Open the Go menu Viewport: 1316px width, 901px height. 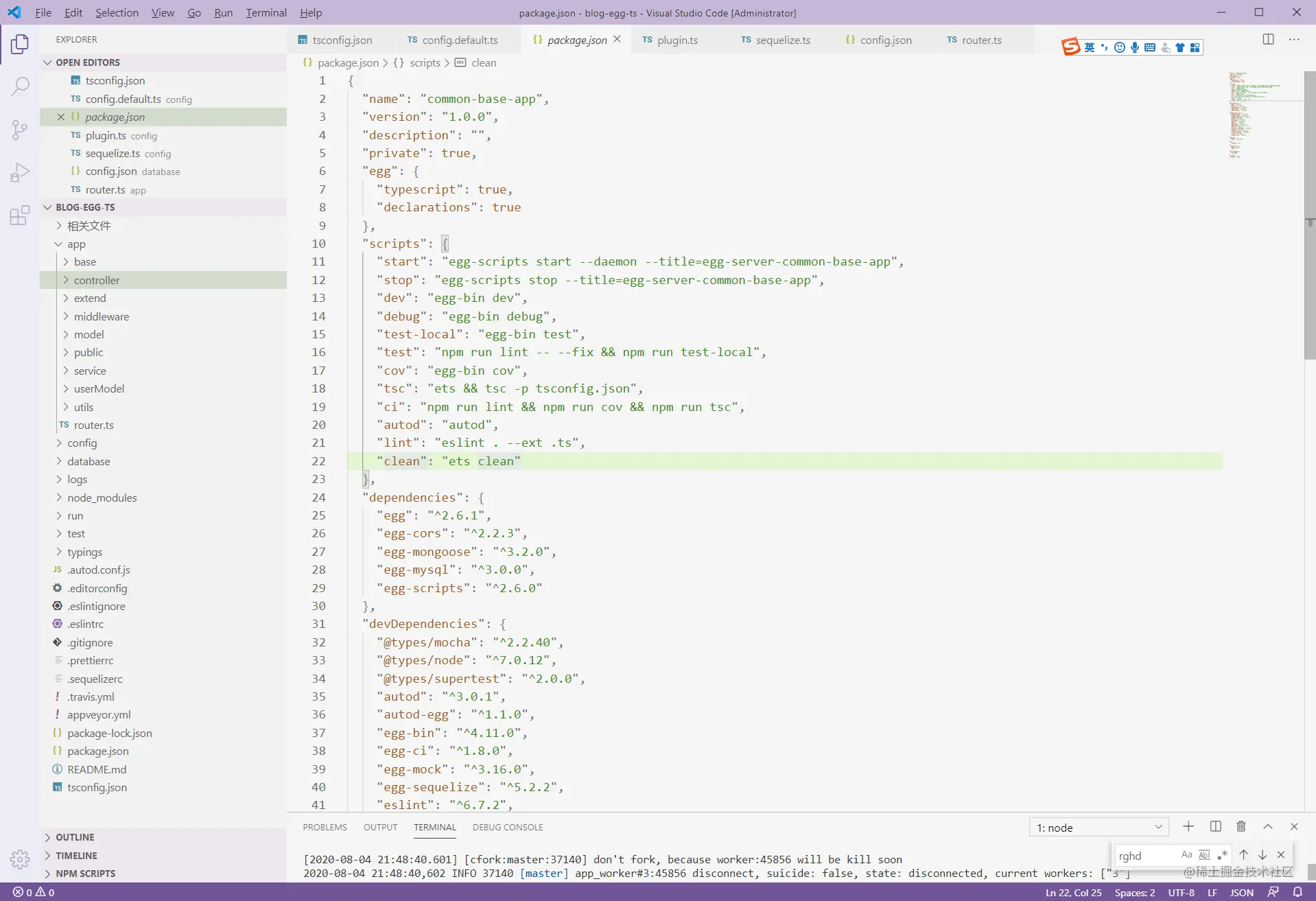tap(194, 12)
